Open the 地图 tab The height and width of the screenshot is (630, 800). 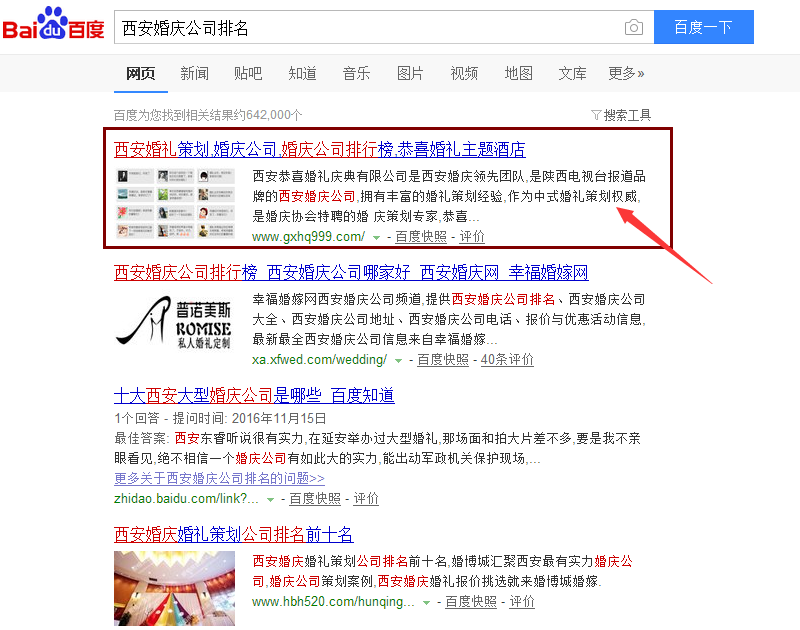point(518,73)
